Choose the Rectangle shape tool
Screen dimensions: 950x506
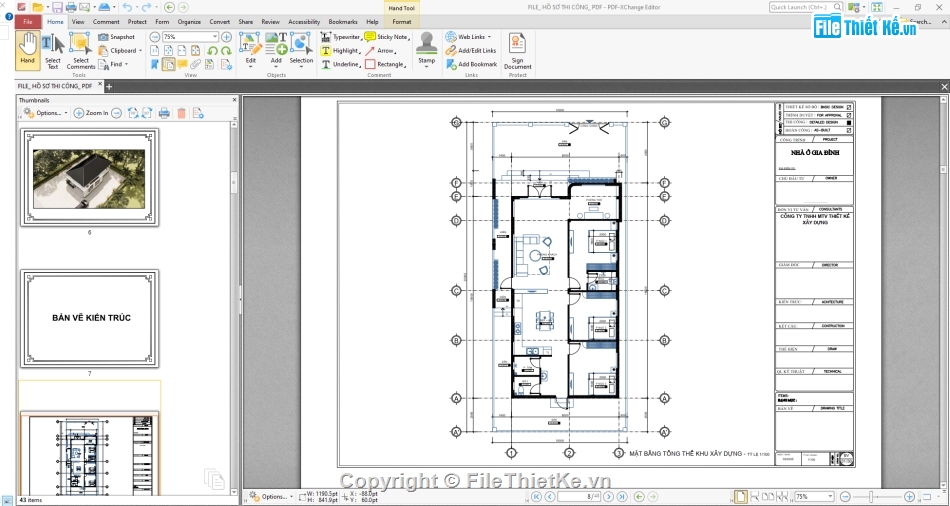tap(385, 64)
